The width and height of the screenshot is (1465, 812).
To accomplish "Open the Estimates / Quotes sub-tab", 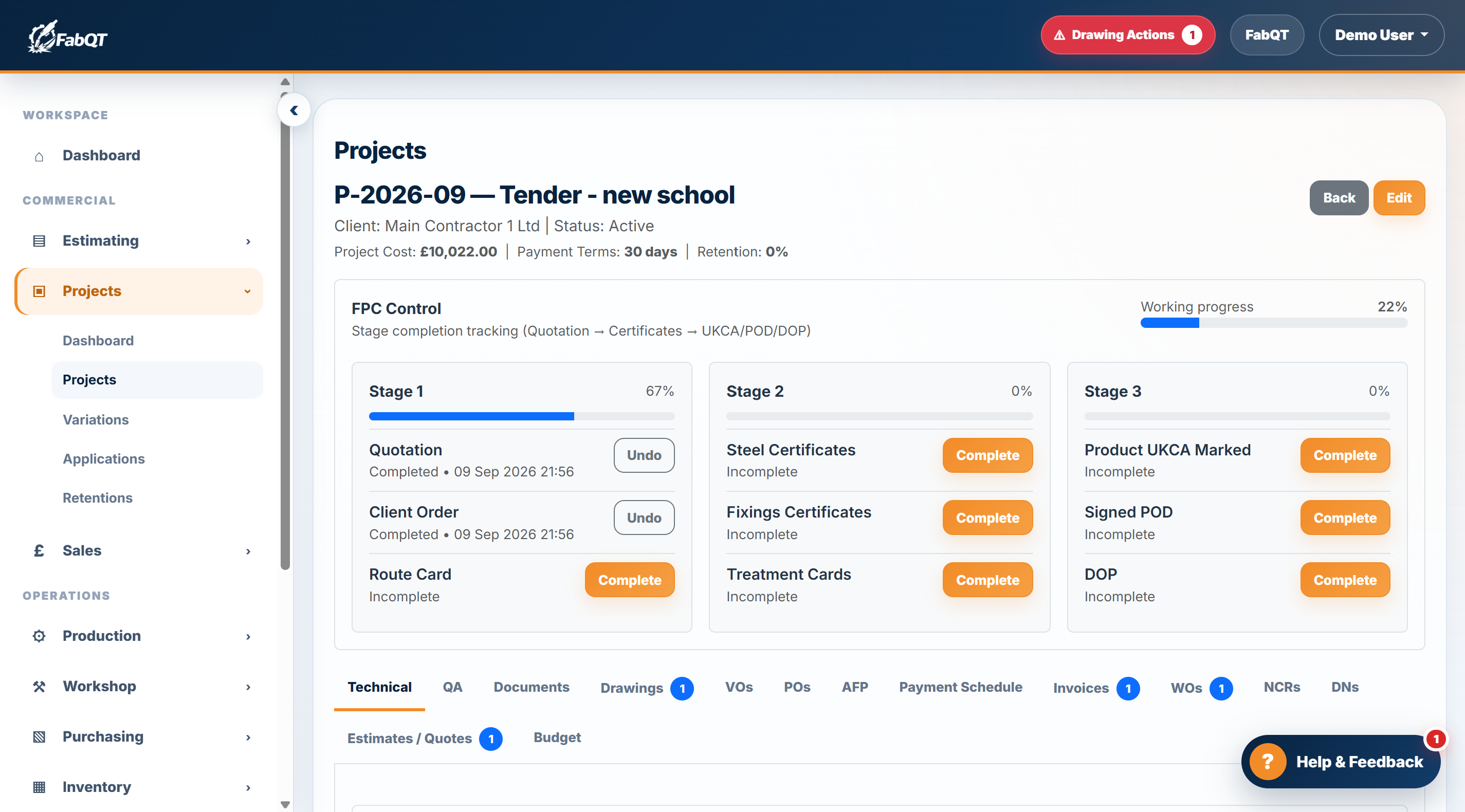I will [x=424, y=738].
